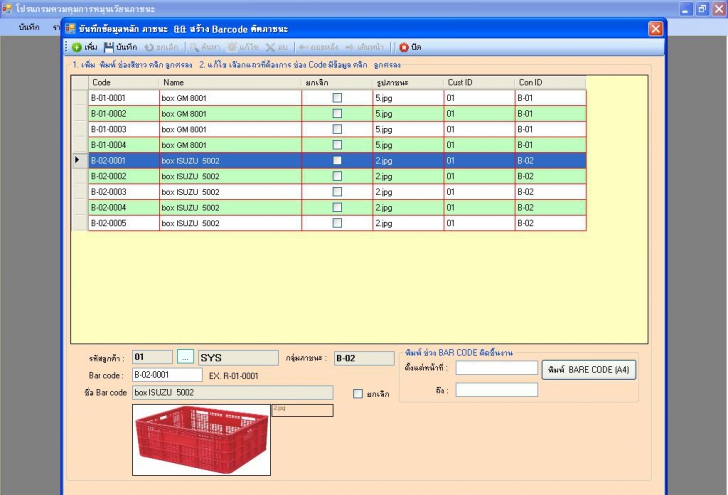Image resolution: width=728 pixels, height=495 pixels.
Task: Click the starting page number field
Action: click(x=496, y=368)
